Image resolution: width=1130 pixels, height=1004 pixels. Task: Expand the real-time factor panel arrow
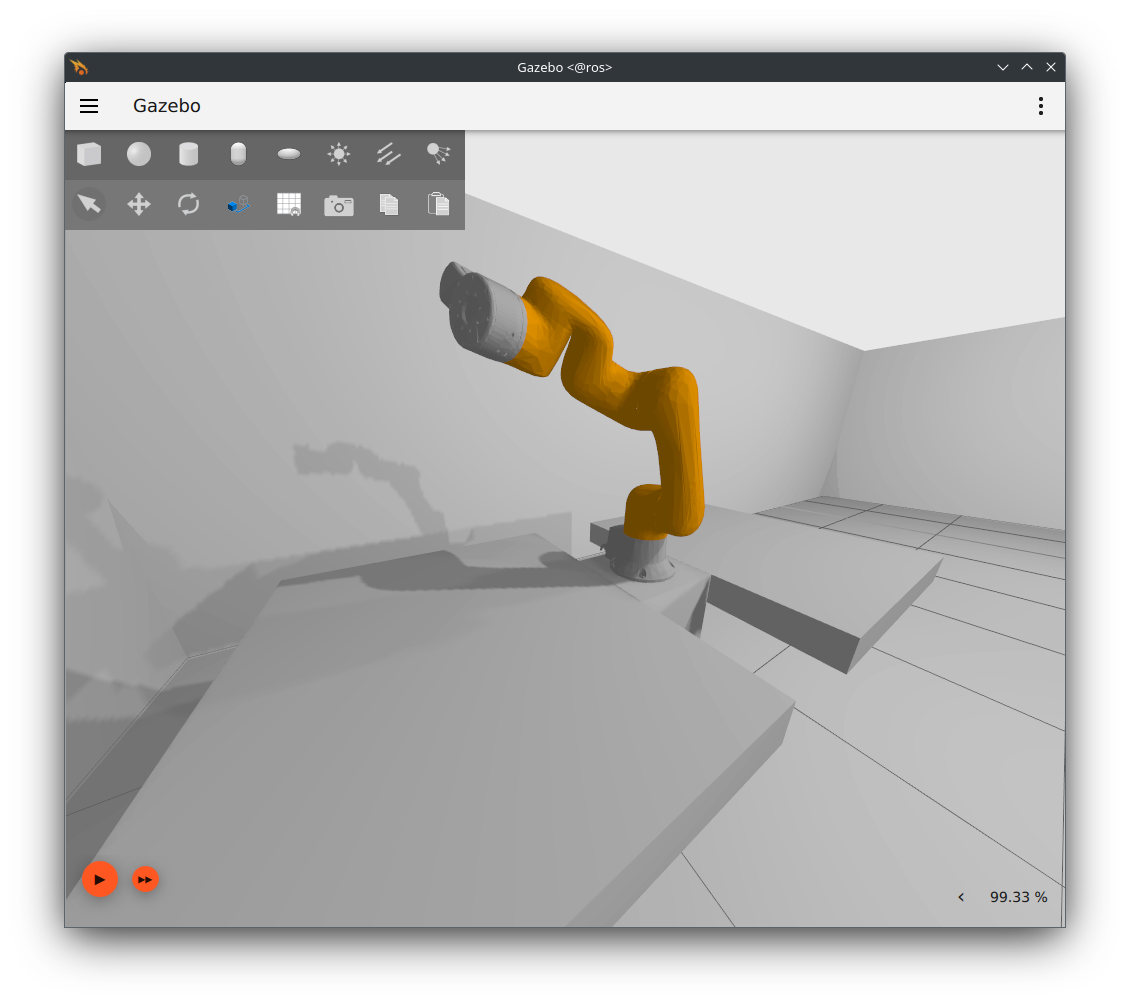pyautogui.click(x=961, y=897)
